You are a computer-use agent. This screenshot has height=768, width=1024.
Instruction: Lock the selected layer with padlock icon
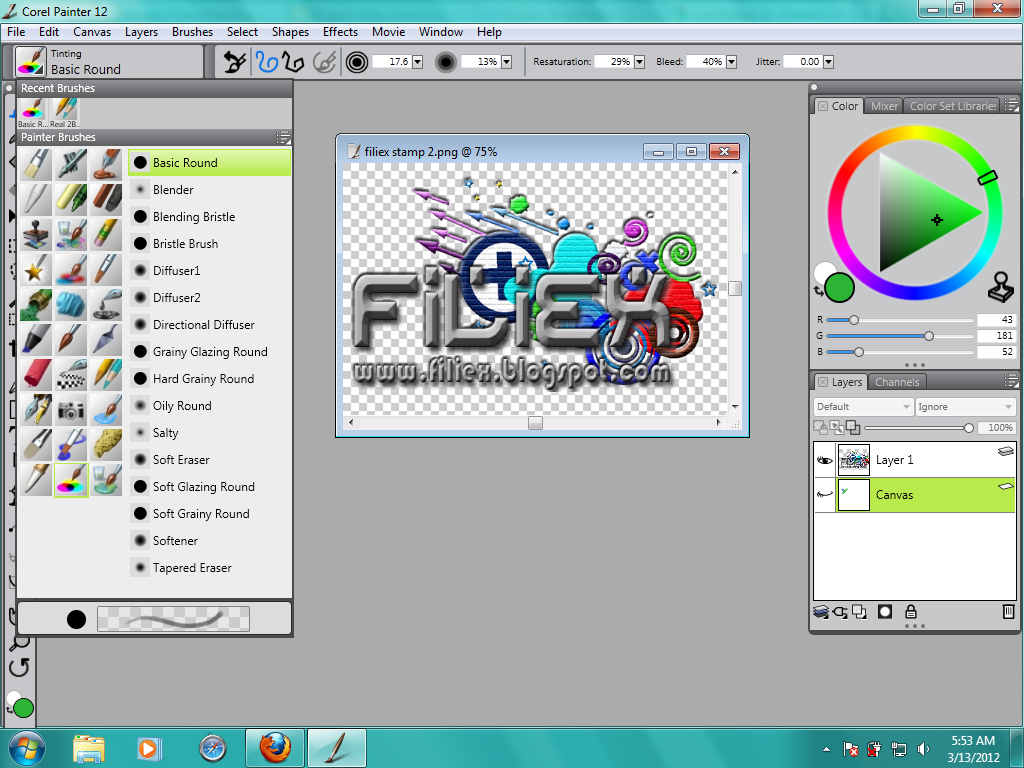pyautogui.click(x=910, y=612)
